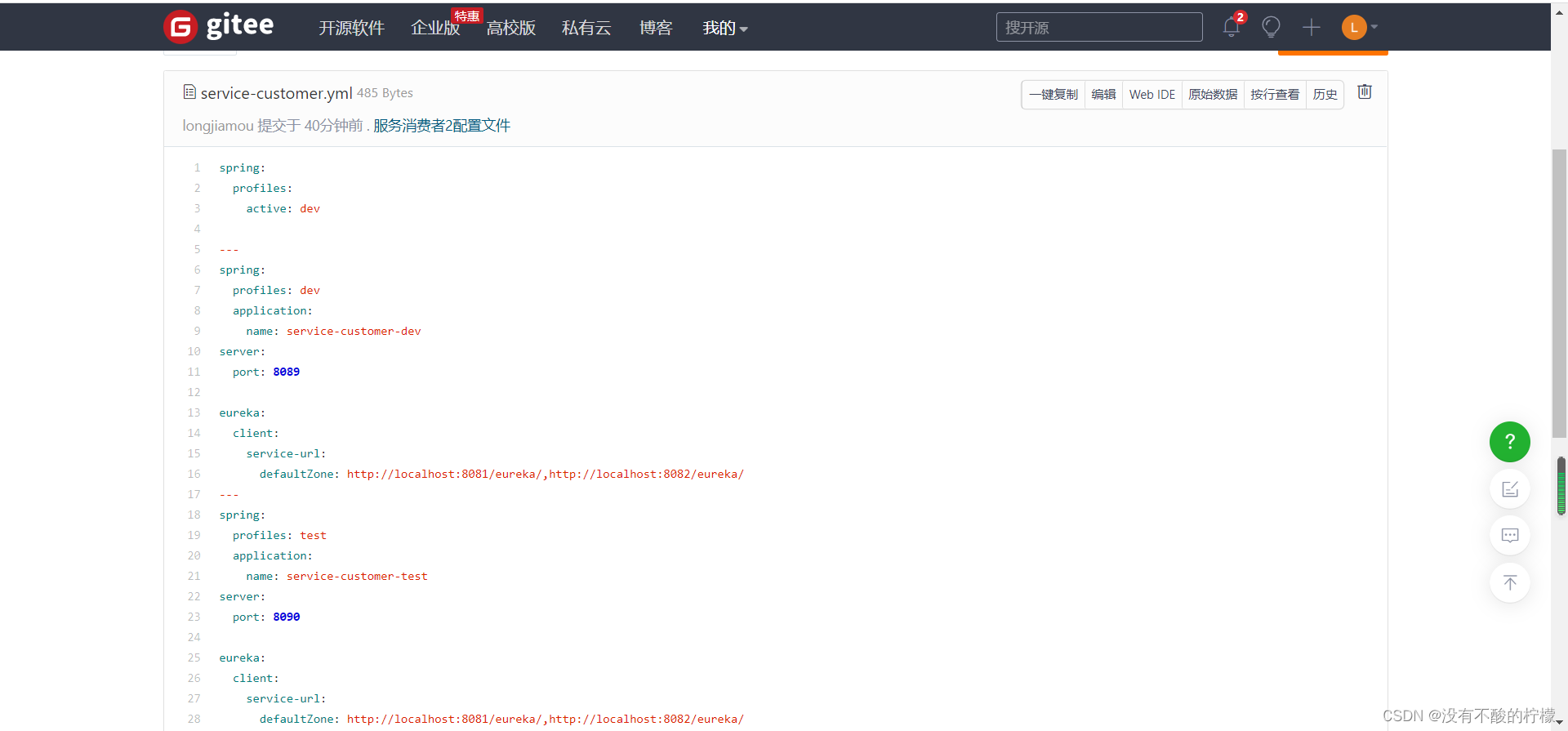Open 开源软件 menu item
Viewport: 1568px width, 731px height.
click(351, 28)
